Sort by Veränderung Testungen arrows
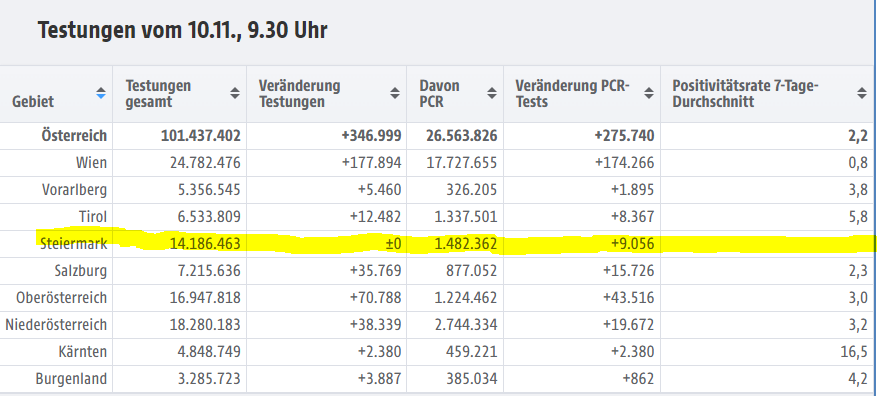The image size is (877, 396). pos(395,93)
